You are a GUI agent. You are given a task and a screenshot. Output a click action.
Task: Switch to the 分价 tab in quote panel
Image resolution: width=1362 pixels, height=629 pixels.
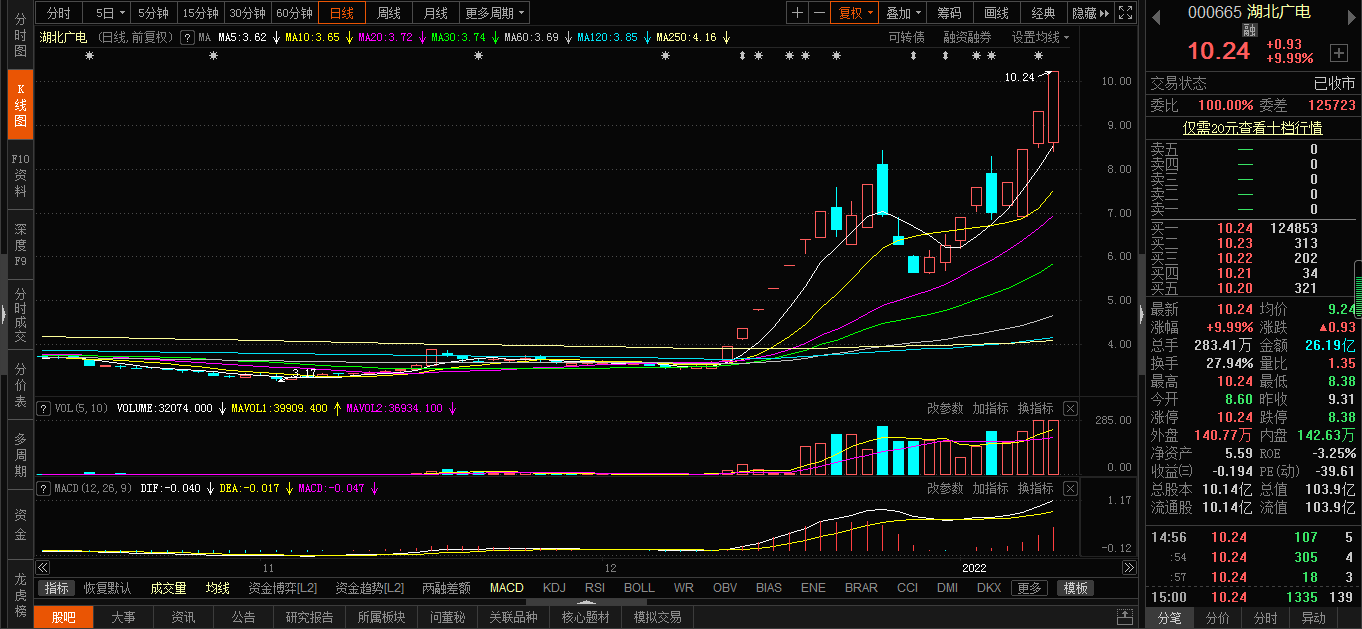point(1217,618)
